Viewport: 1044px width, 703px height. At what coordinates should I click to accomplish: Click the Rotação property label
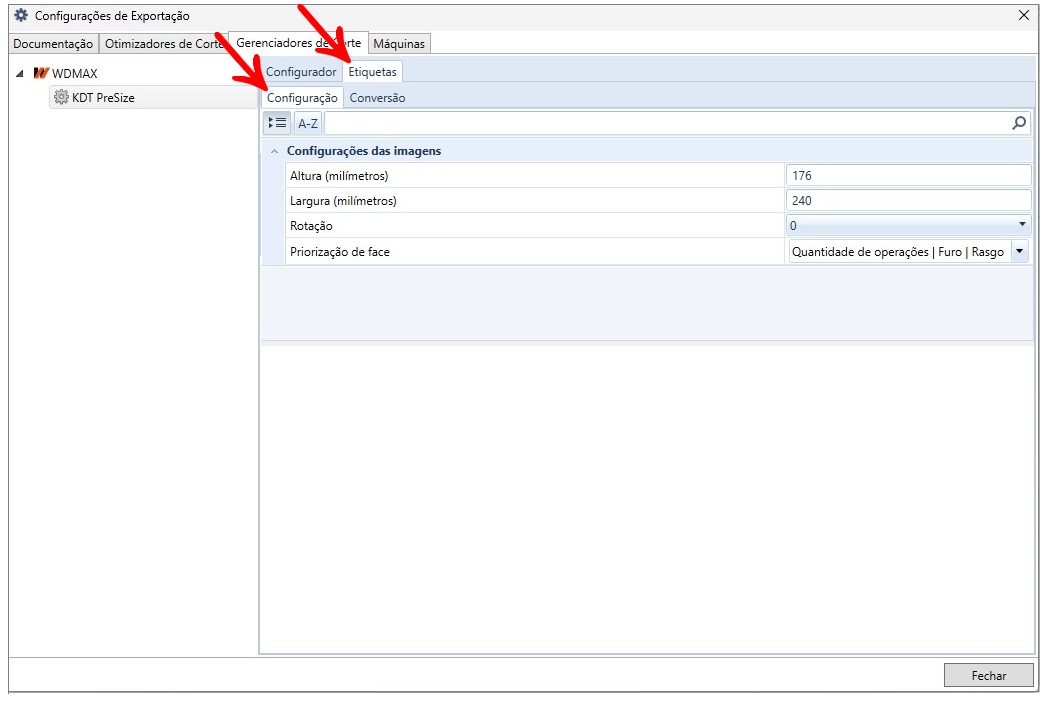pos(311,226)
